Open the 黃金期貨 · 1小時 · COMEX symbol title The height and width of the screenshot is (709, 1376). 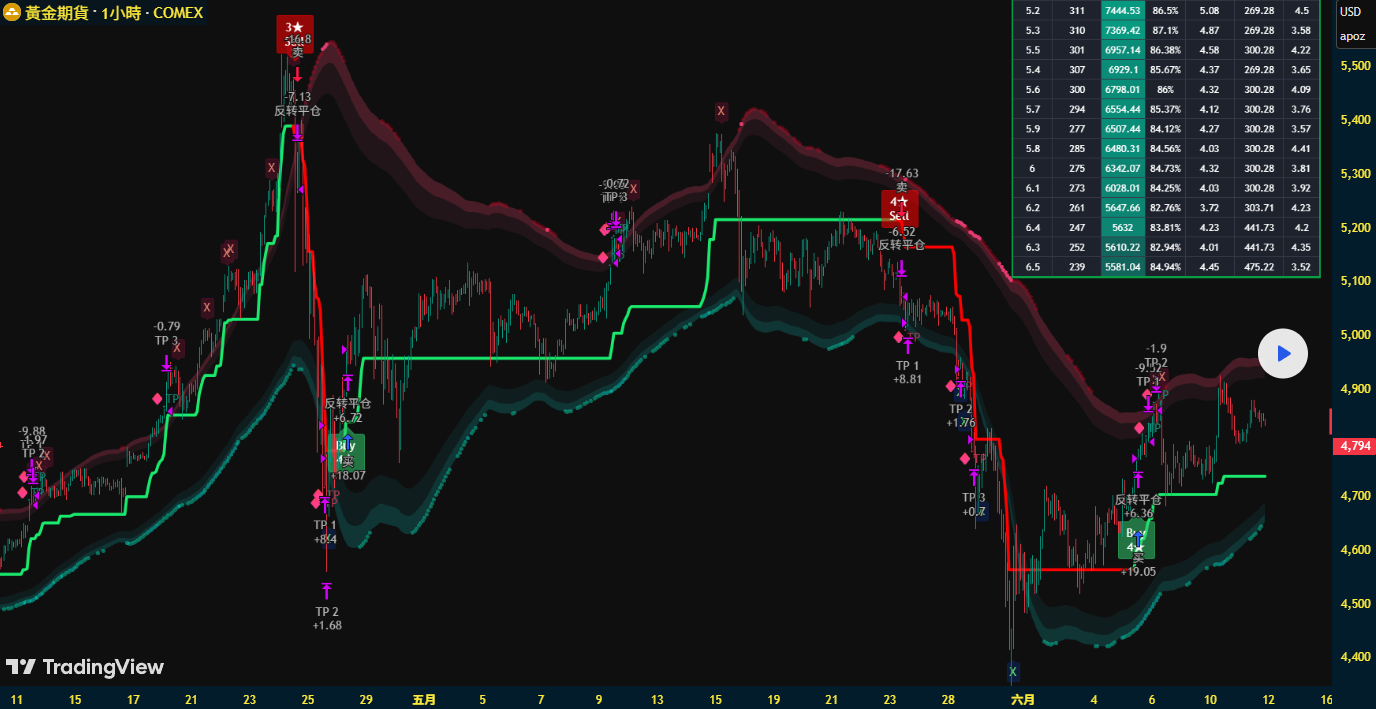tap(113, 13)
